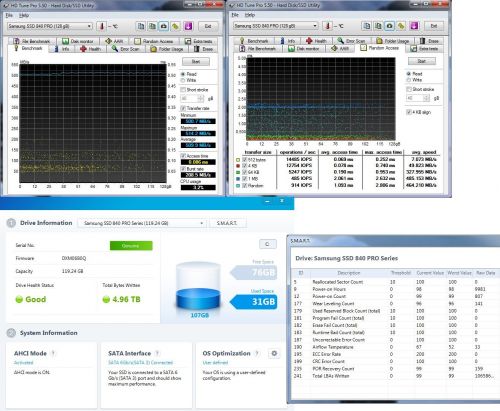Open File menu in left HD Tune window
Viewport: 500px width, 411px height.
9,15
